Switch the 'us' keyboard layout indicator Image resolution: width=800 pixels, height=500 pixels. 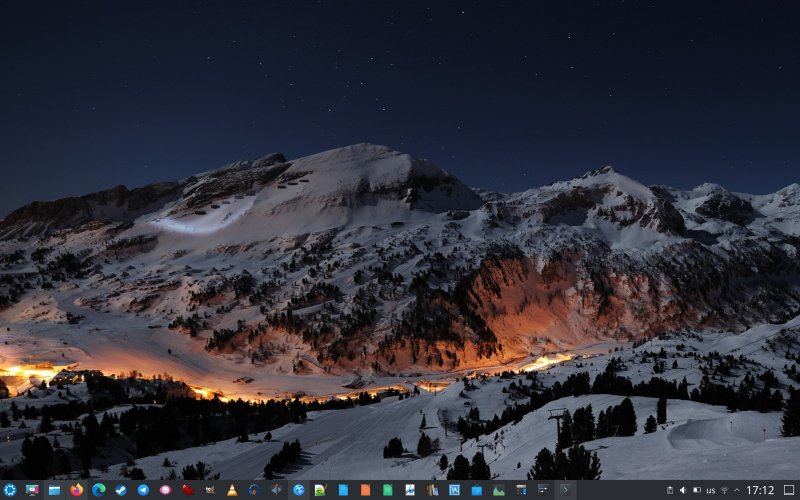[710, 490]
